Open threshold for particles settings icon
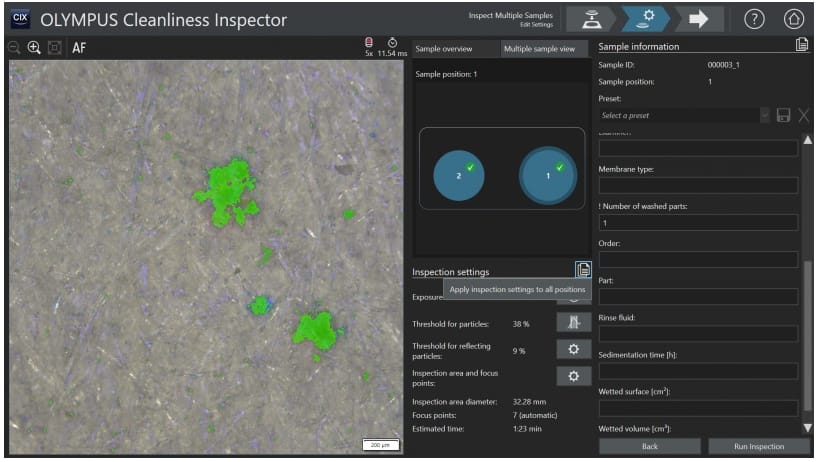The image size is (817, 462). tap(573, 322)
